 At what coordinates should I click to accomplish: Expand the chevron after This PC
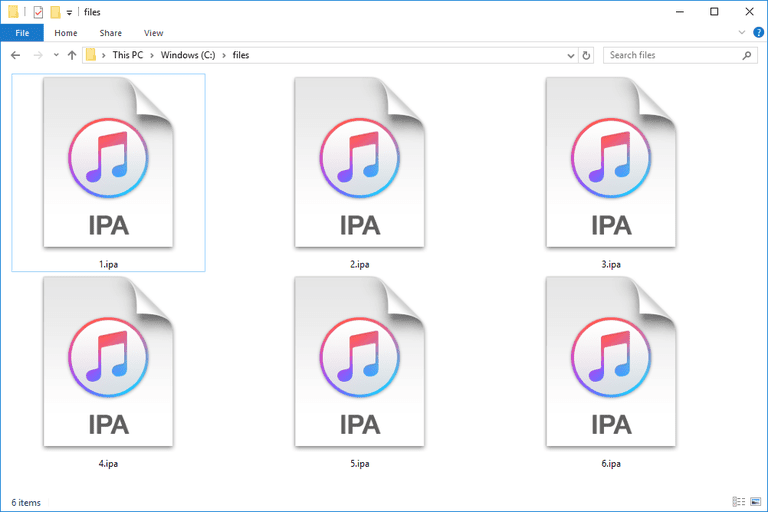pyautogui.click(x=152, y=55)
